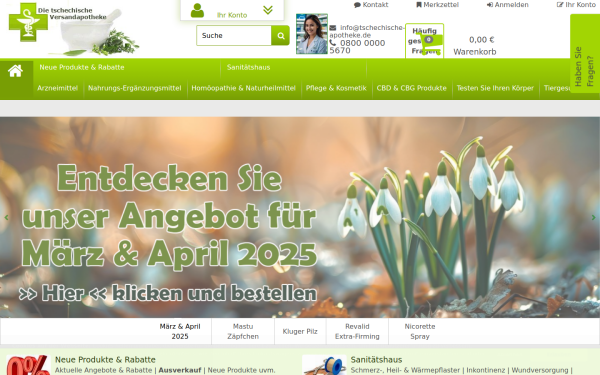Click the Warenkorb label
The width and height of the screenshot is (600, 375).
(474, 52)
